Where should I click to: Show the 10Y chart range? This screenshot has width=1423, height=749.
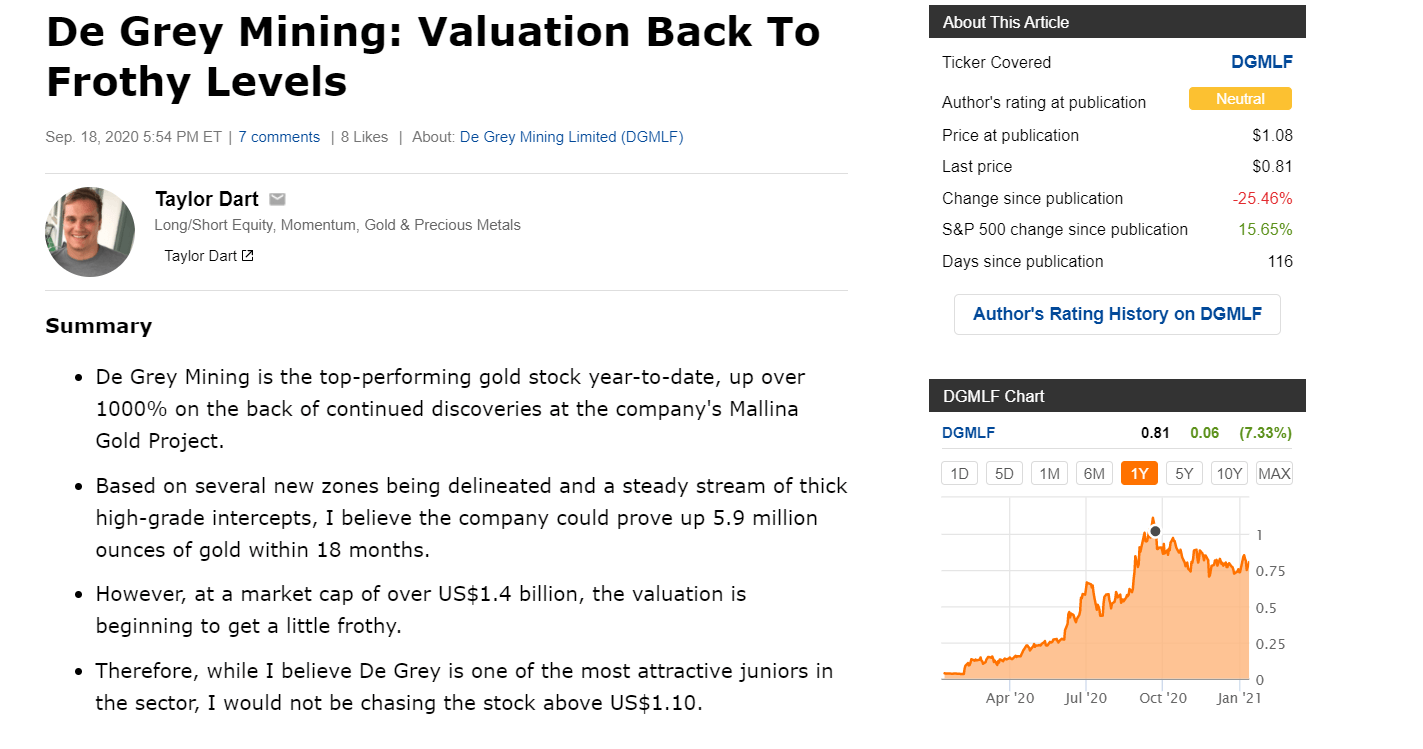coord(1229,473)
